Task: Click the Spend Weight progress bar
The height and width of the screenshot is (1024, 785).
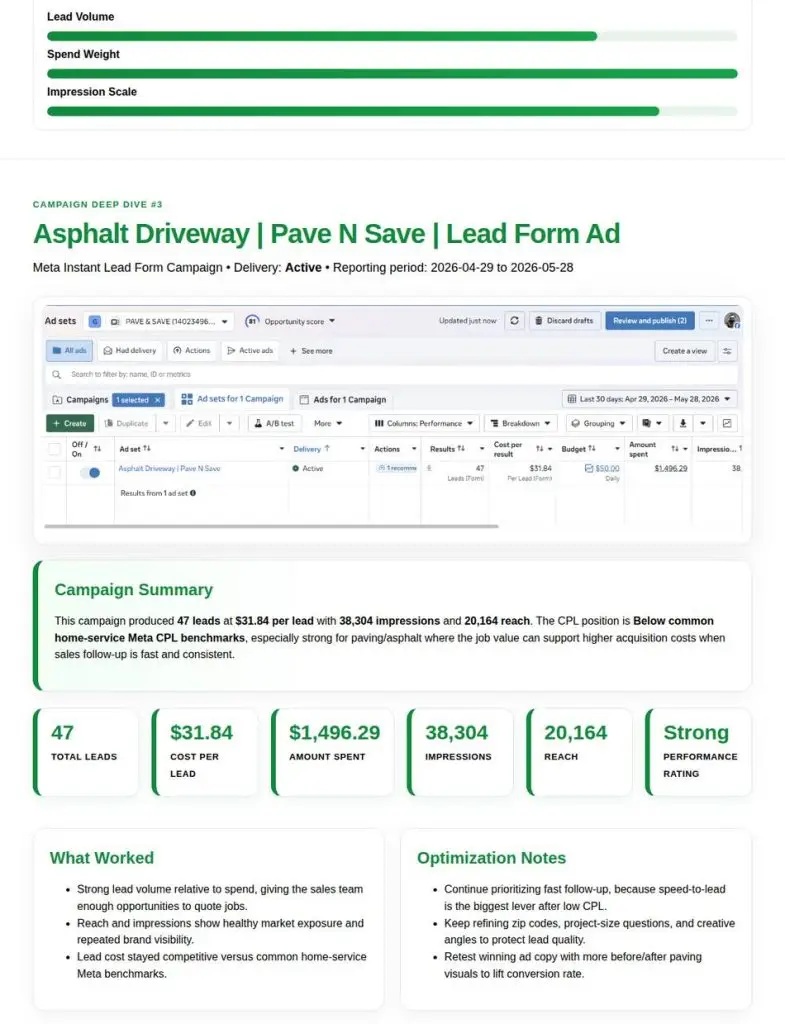Action: coord(392,74)
